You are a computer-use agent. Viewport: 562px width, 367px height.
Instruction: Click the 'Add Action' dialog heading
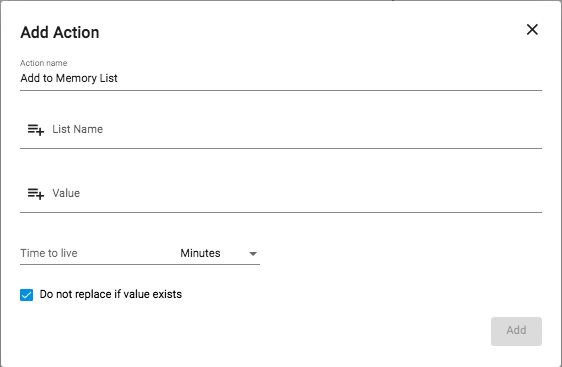pos(60,32)
